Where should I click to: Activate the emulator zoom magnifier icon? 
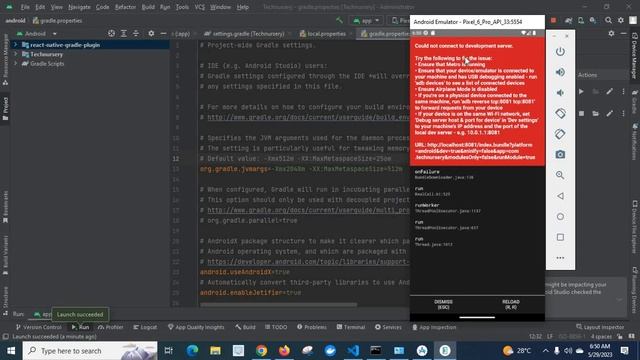(560, 175)
